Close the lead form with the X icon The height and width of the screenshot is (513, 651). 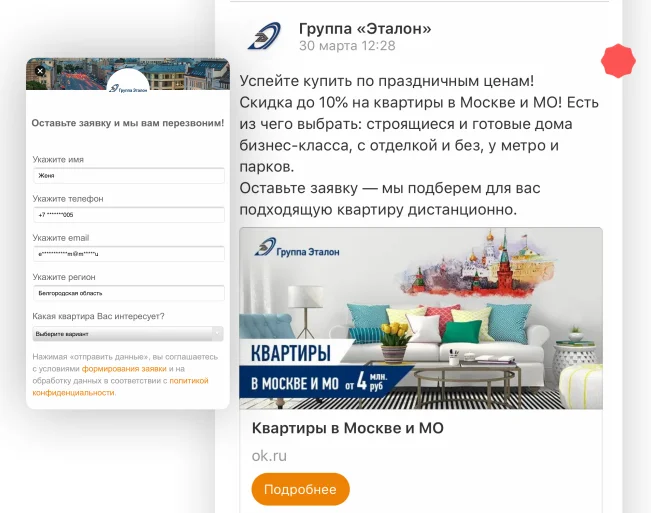tap(40, 71)
